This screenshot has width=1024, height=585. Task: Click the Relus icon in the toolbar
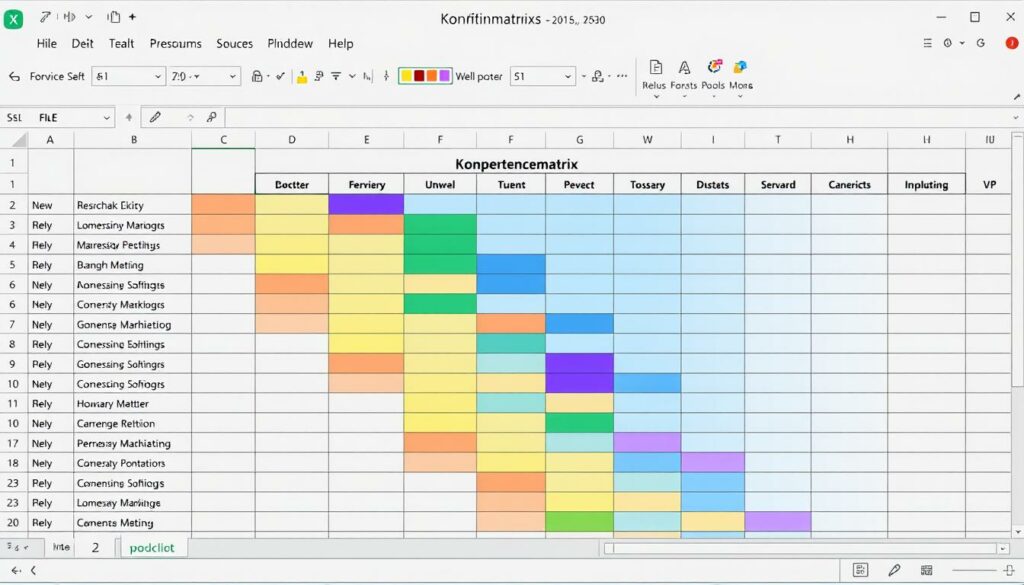(655, 68)
